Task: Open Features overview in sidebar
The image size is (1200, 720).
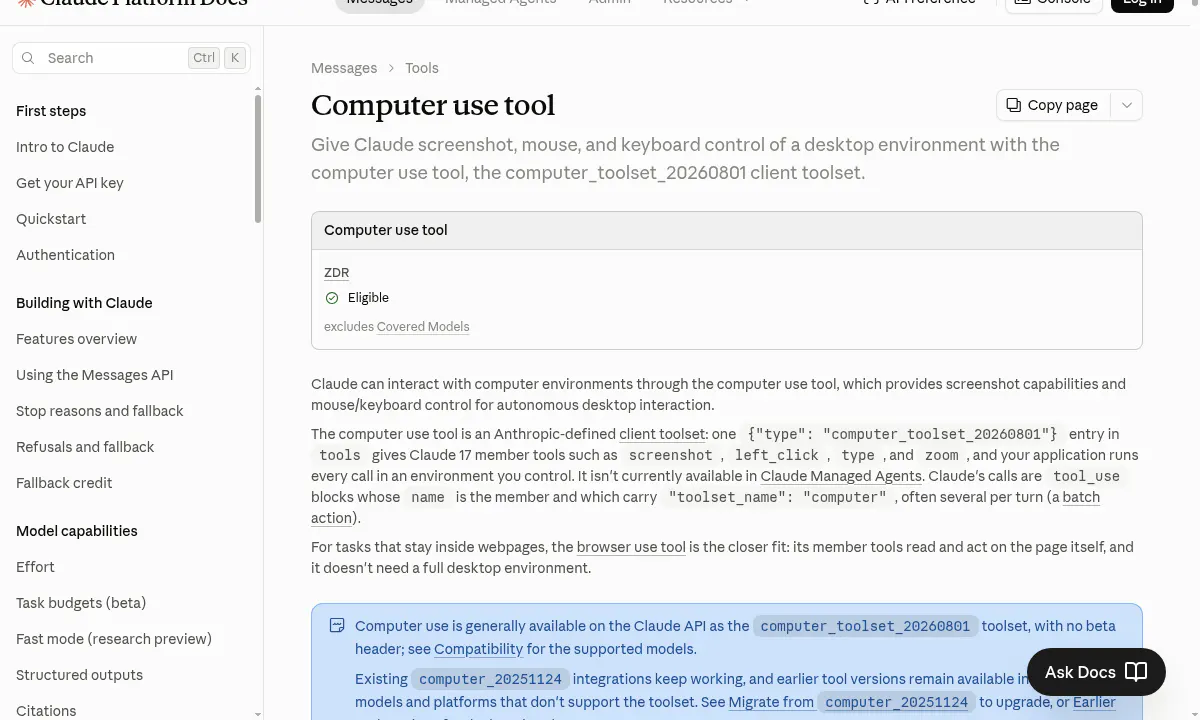Action: [76, 339]
